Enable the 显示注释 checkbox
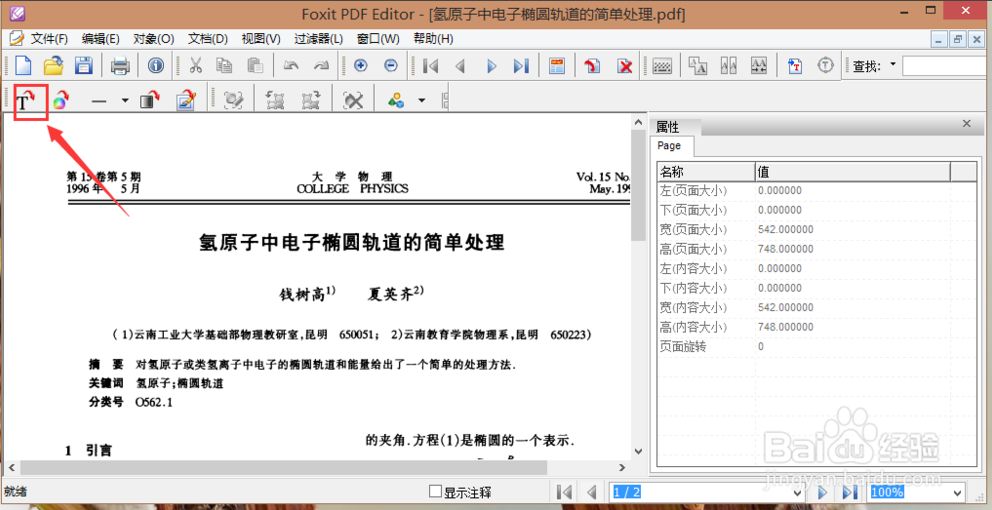 pos(435,491)
